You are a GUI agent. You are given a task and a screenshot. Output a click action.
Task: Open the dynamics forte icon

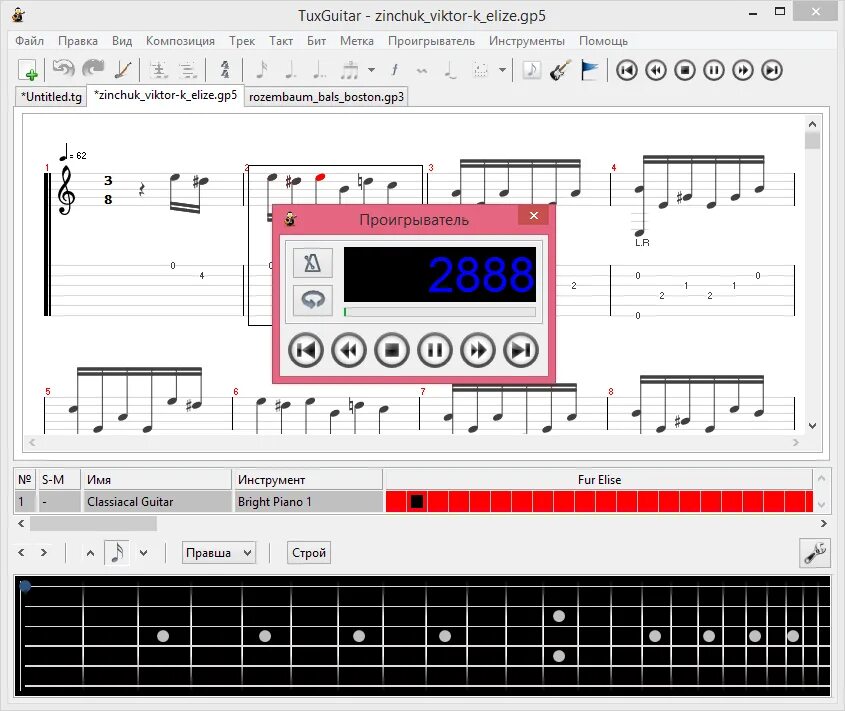coord(394,70)
